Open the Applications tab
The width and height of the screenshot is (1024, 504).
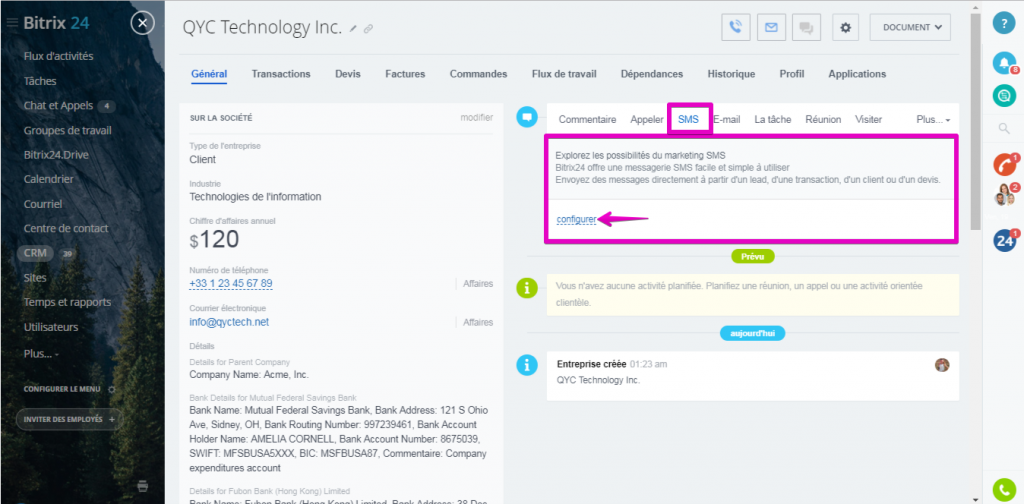pos(857,74)
